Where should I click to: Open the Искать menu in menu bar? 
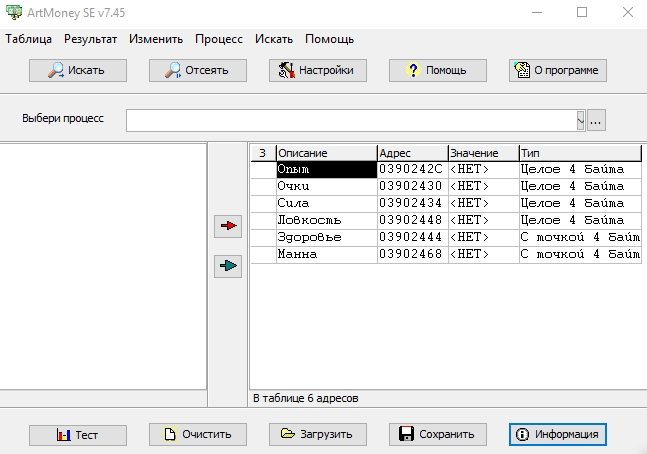pyautogui.click(x=274, y=39)
